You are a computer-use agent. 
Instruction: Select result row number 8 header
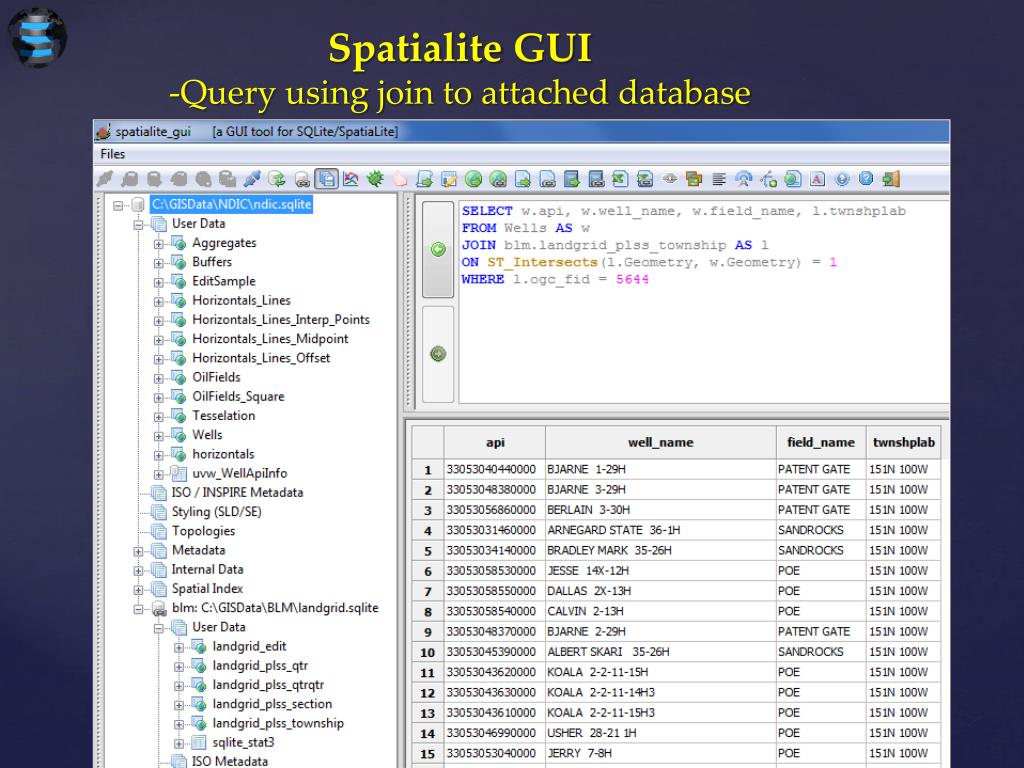pos(428,612)
